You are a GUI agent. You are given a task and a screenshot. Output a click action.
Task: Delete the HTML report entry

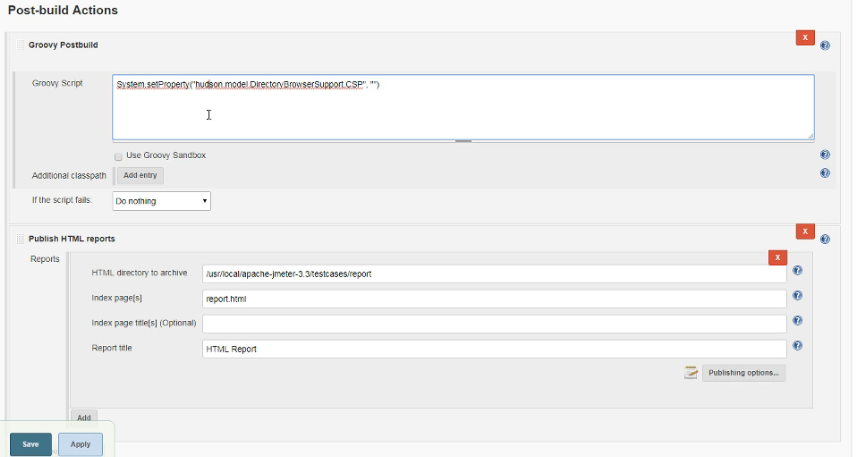(x=777, y=258)
